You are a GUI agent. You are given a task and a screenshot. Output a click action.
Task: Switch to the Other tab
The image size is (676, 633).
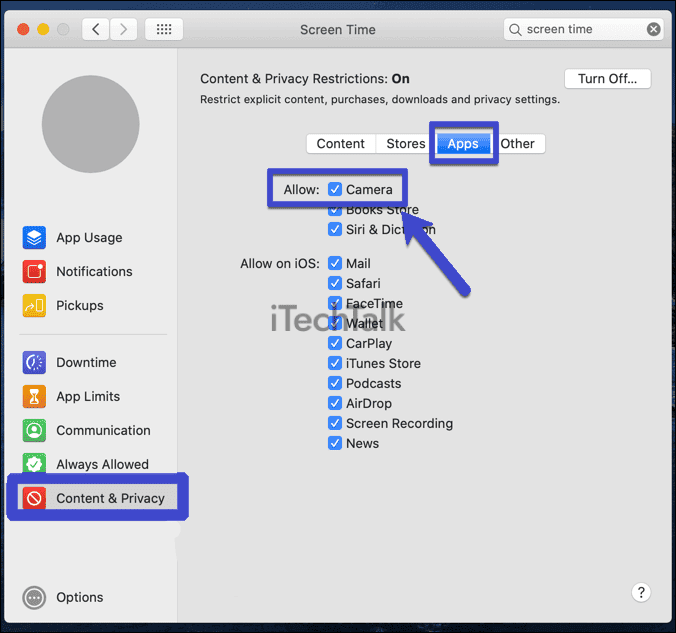[517, 144]
